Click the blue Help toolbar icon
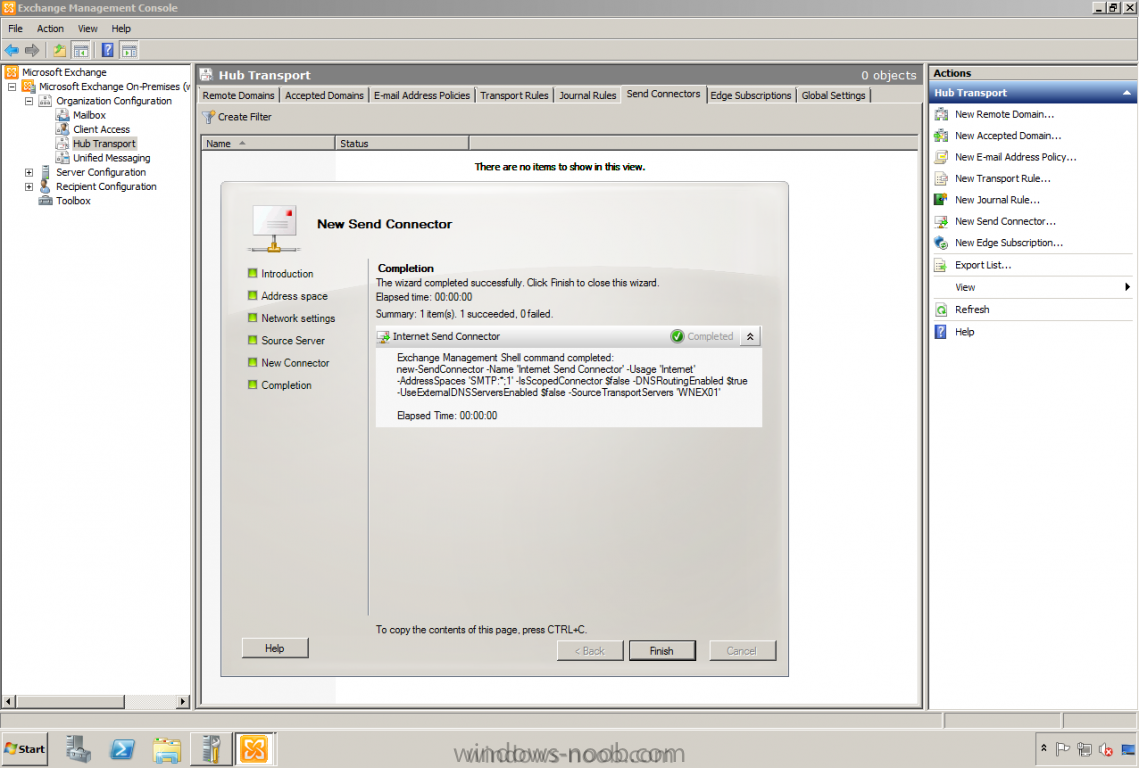 [108, 50]
